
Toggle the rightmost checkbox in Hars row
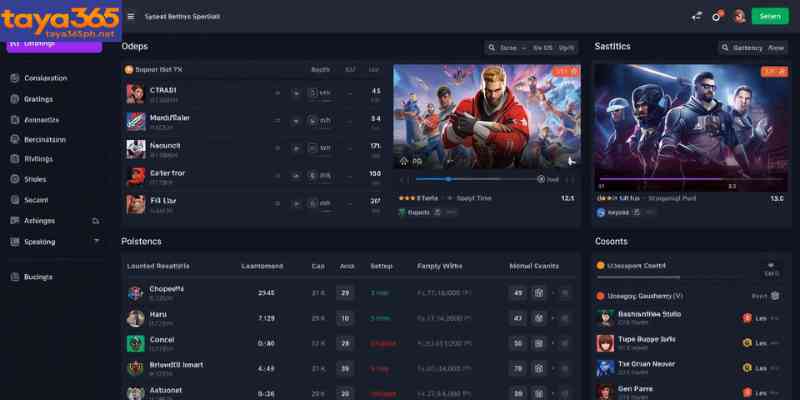[565, 318]
